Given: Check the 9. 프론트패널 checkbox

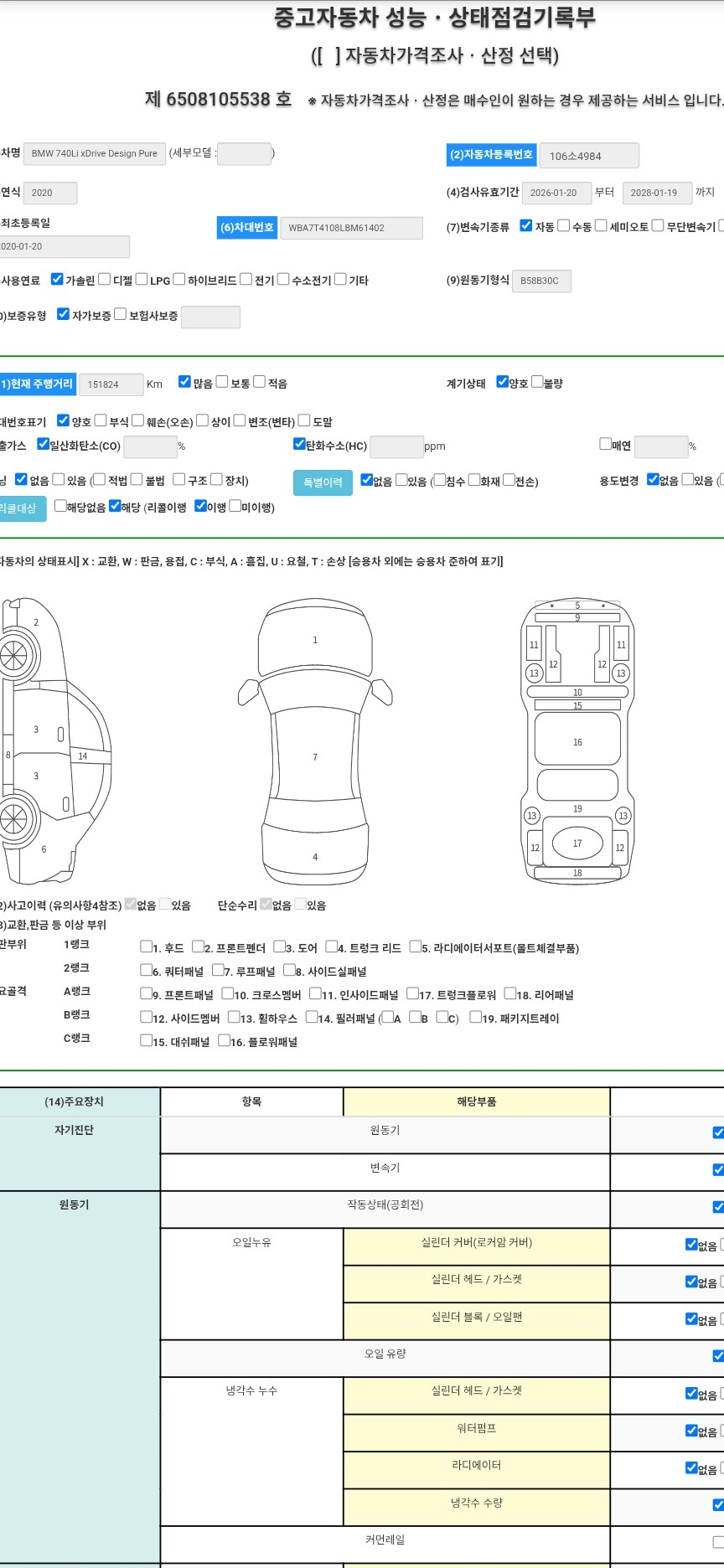Looking at the screenshot, I should (x=147, y=993).
